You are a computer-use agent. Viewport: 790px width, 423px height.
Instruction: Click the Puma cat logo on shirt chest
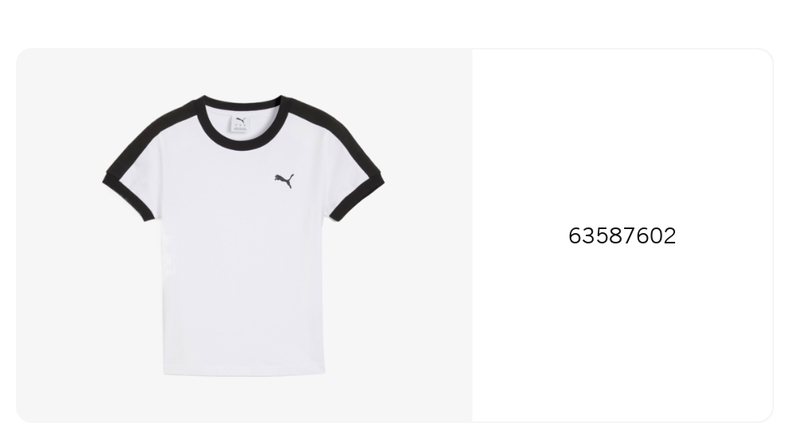pos(285,181)
